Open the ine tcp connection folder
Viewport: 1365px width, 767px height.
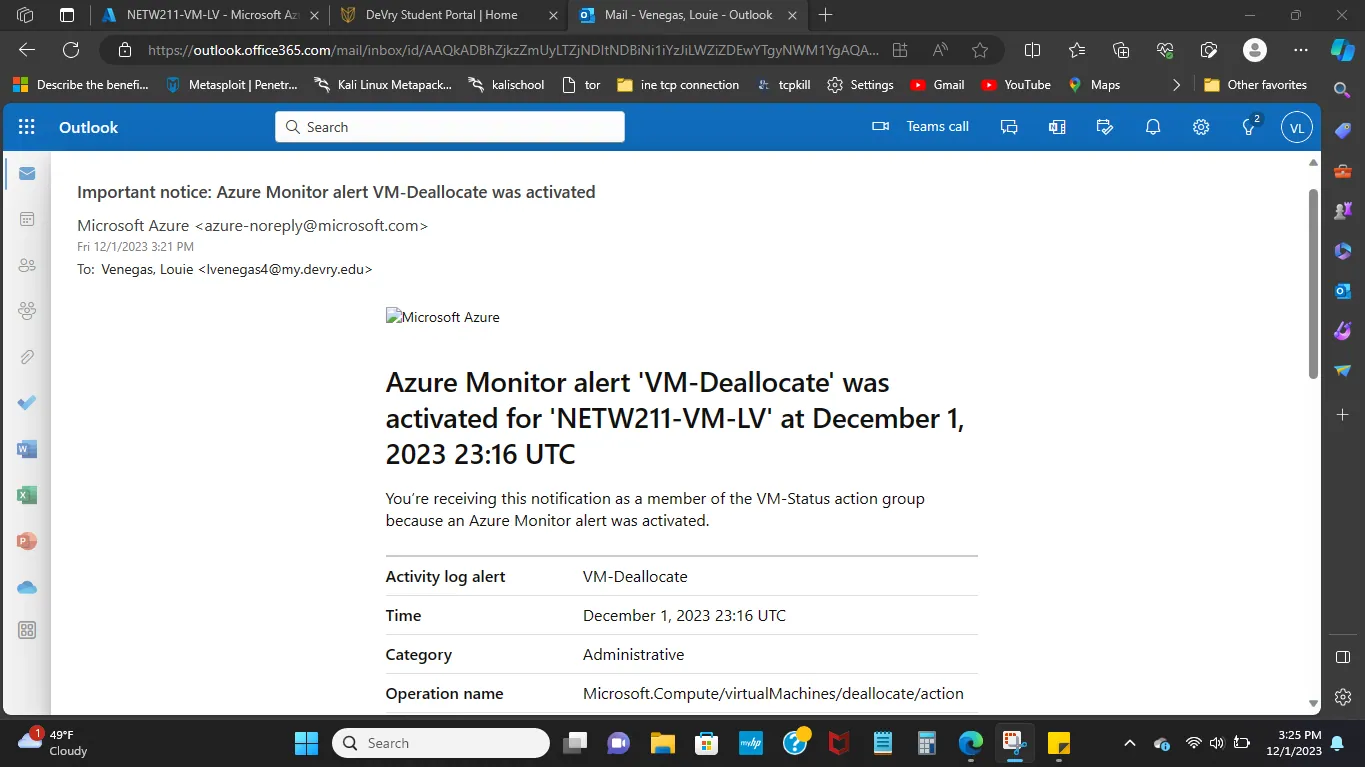tap(678, 85)
